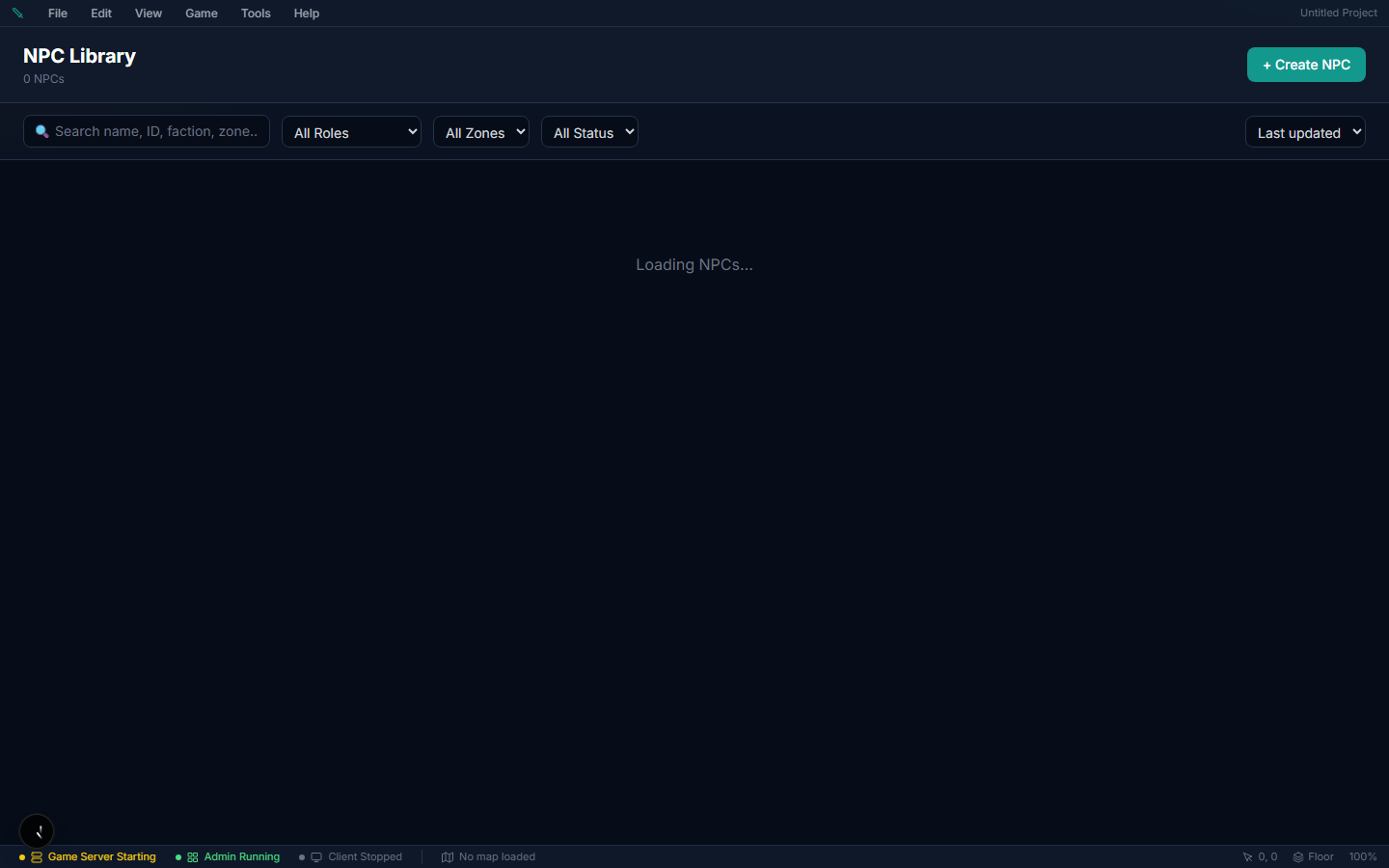
Task: Click the Game Server Starting label
Action: (102, 856)
